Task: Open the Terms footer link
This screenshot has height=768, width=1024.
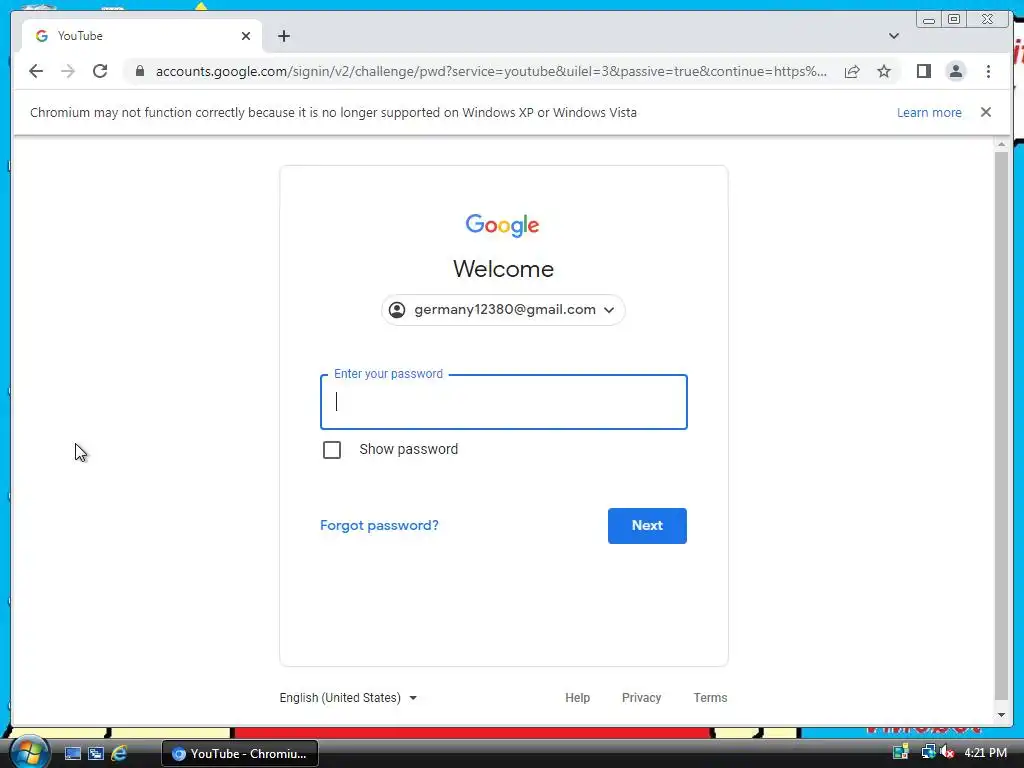Action: coord(710,697)
